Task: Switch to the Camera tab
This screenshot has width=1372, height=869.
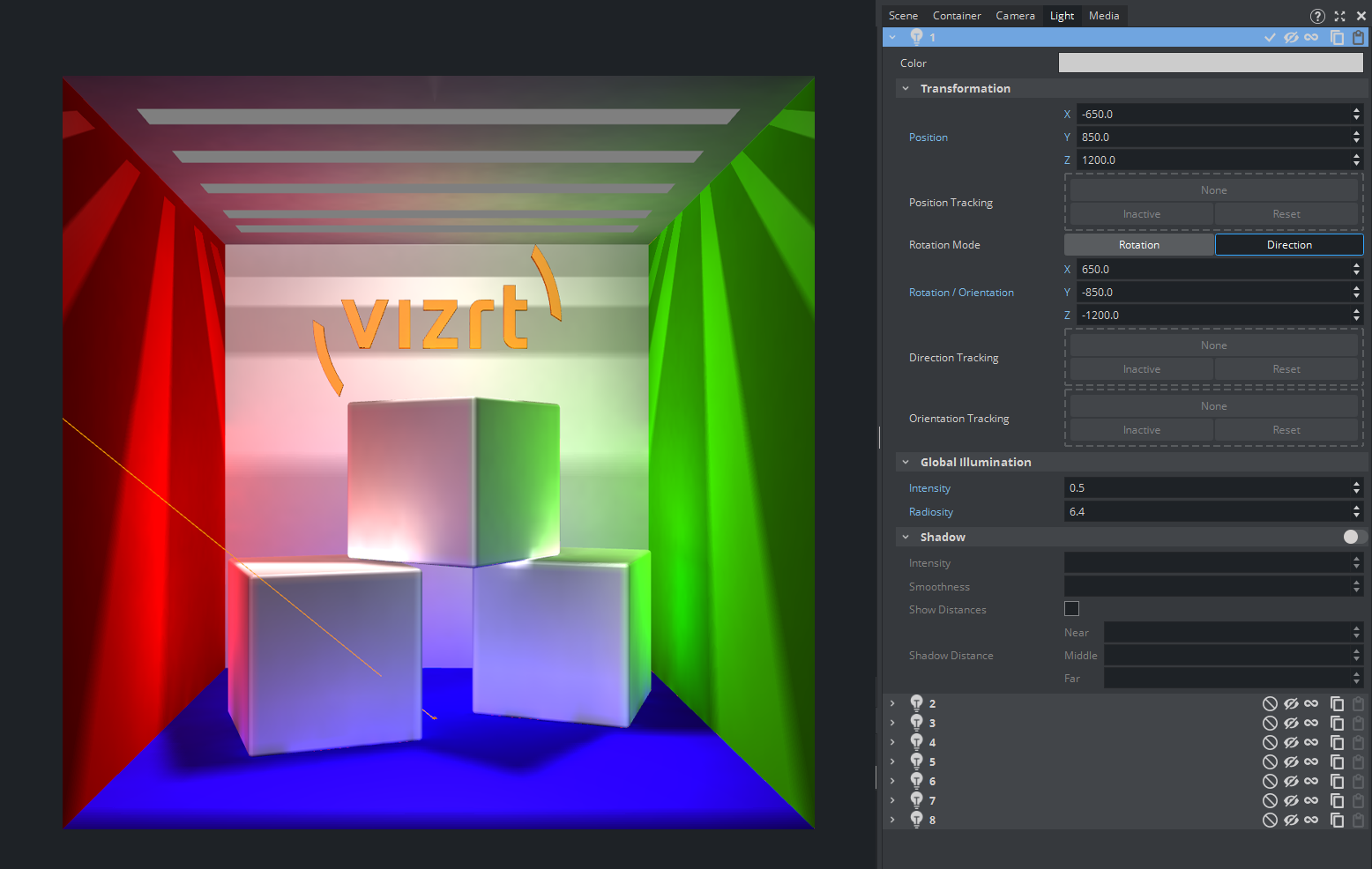Action: 1015,16
